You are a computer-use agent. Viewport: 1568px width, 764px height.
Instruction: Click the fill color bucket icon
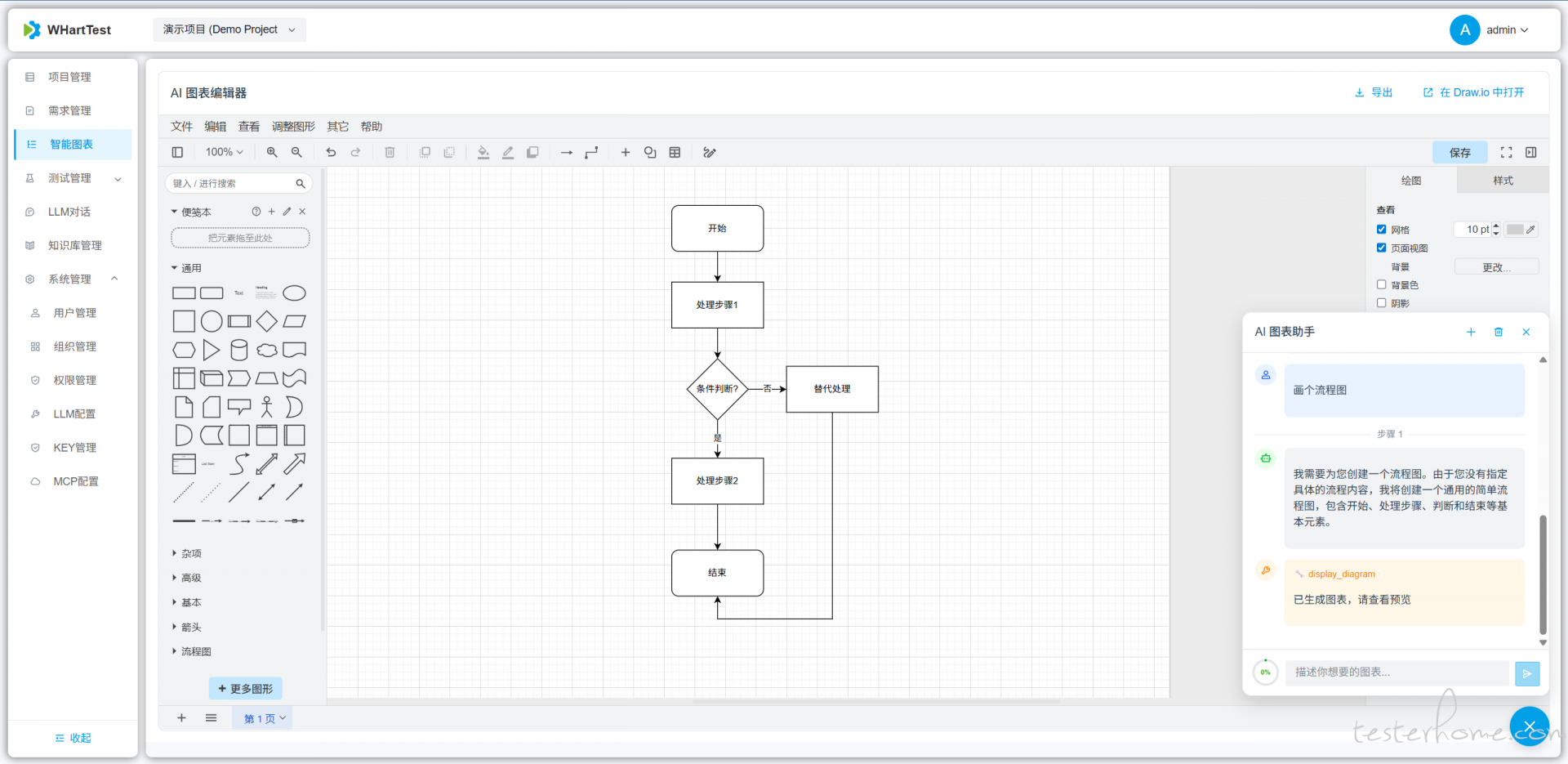pos(483,152)
